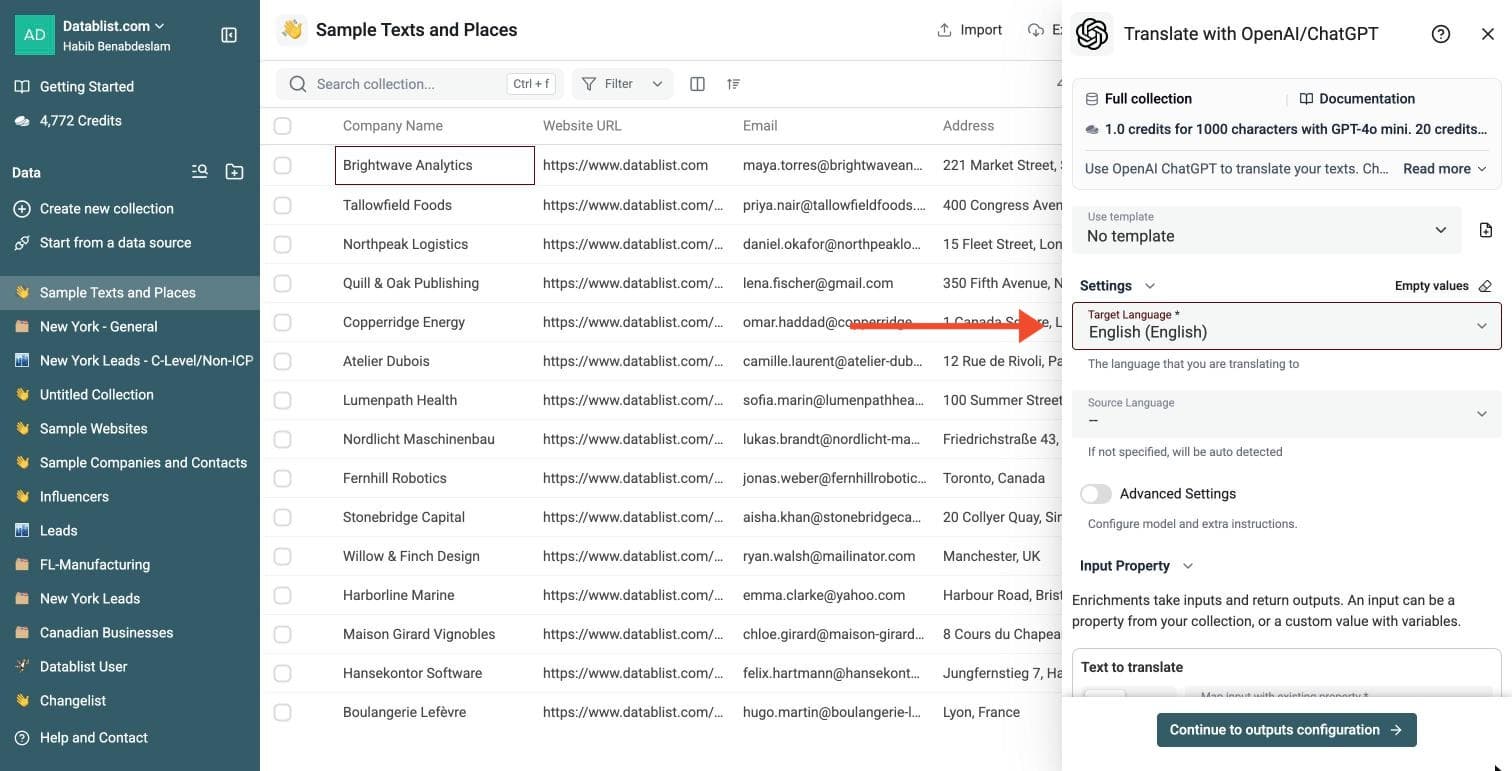
Task: Sort by the Company Name column header
Action: click(x=393, y=126)
